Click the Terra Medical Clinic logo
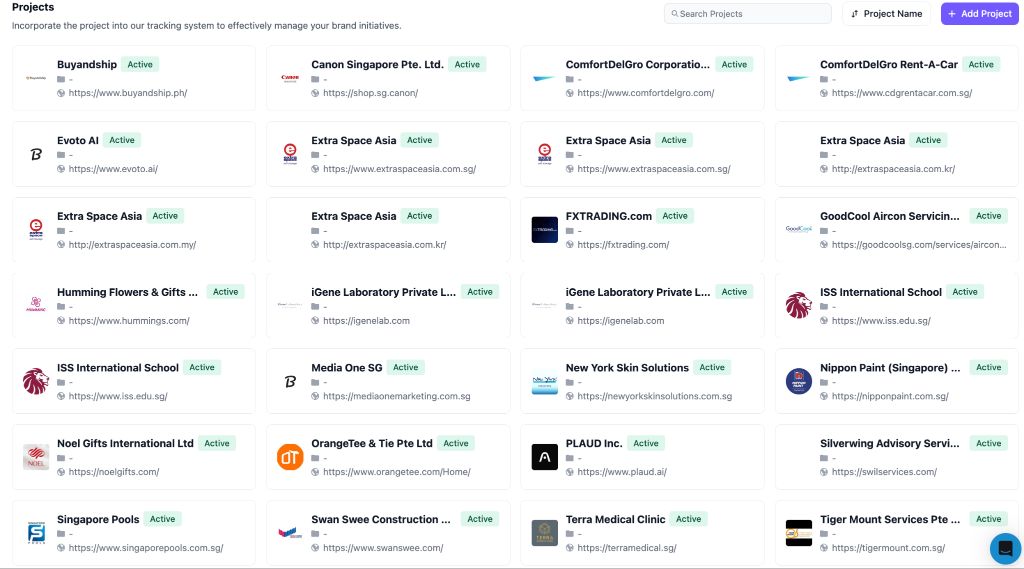The width and height of the screenshot is (1024, 569). [x=545, y=533]
